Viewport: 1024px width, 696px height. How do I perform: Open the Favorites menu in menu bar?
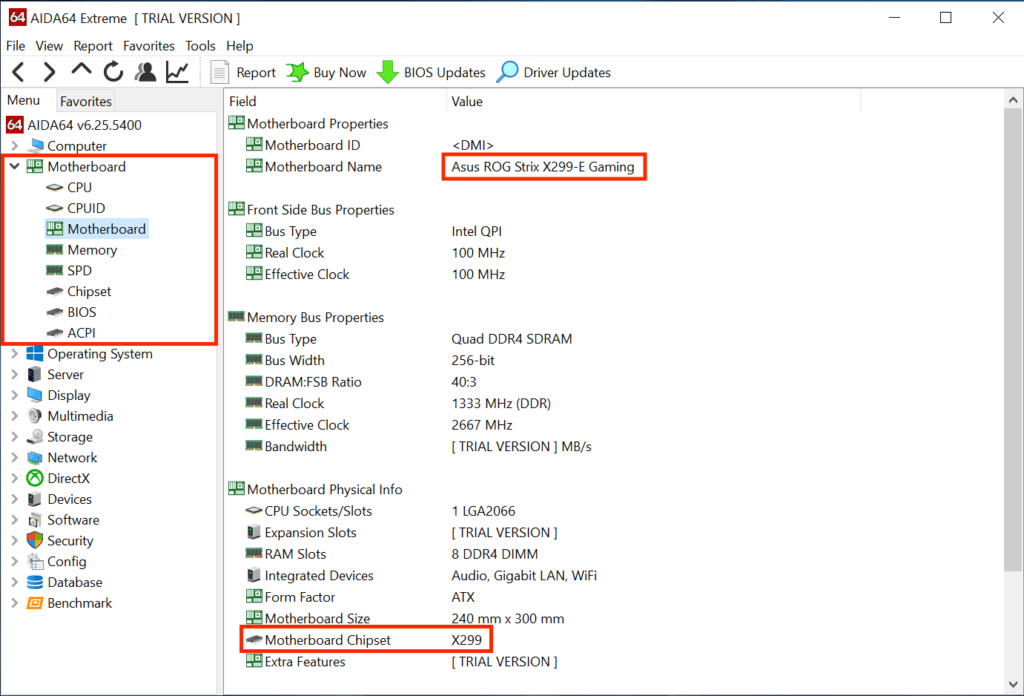coord(149,46)
